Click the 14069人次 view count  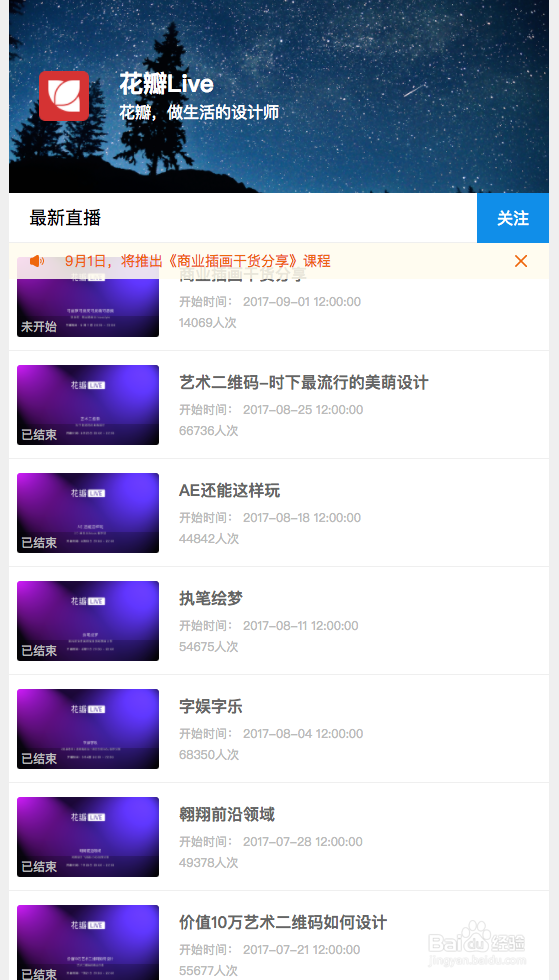pos(208,322)
